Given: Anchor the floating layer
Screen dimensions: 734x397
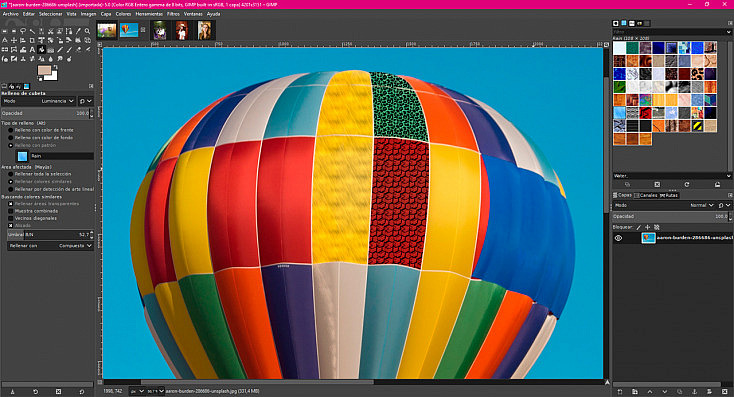Looking at the screenshot, I should click(695, 391).
